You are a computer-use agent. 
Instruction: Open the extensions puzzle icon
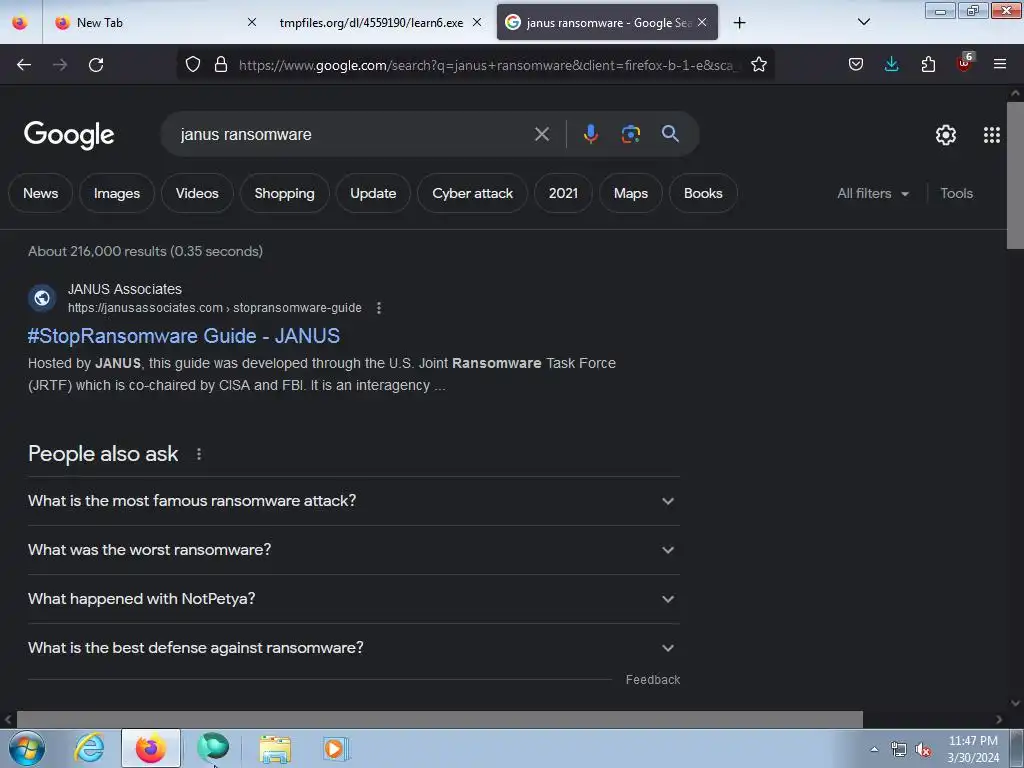pos(928,64)
